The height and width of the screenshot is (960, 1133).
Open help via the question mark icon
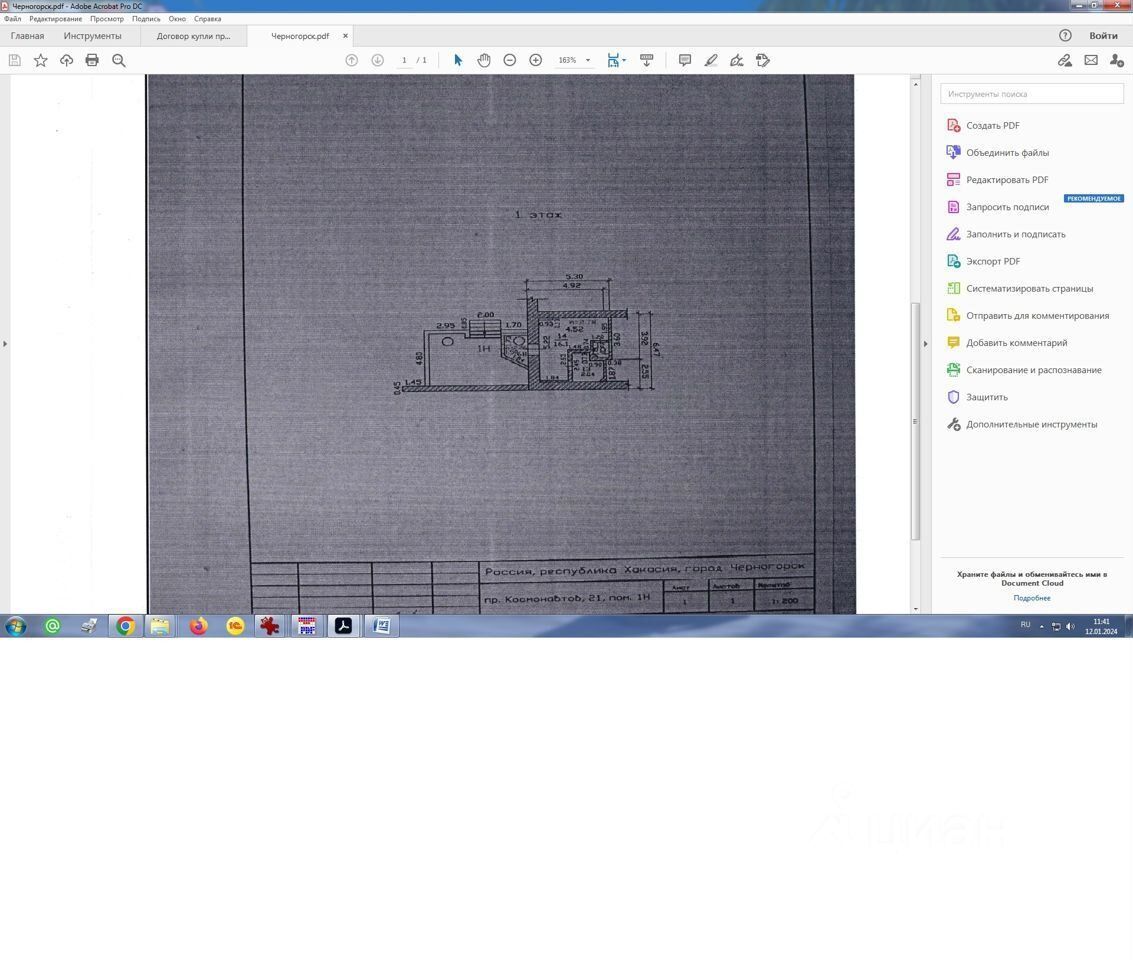pyautogui.click(x=1065, y=35)
